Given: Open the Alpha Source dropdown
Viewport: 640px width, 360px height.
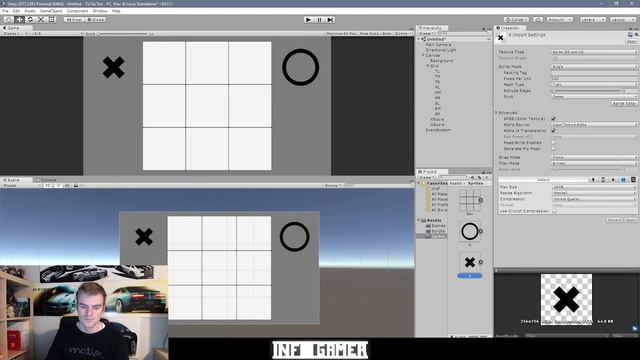Looking at the screenshot, I should pyautogui.click(x=594, y=124).
